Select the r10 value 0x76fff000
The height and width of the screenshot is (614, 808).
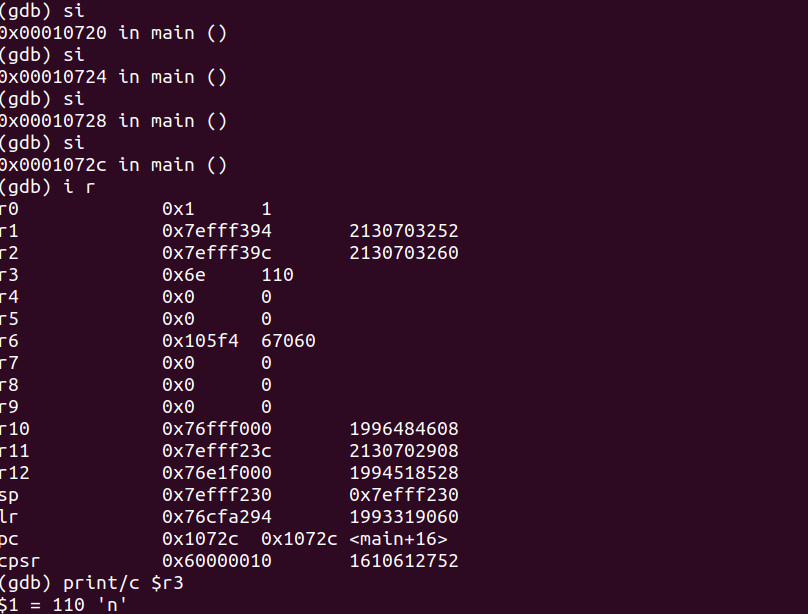pos(217,429)
